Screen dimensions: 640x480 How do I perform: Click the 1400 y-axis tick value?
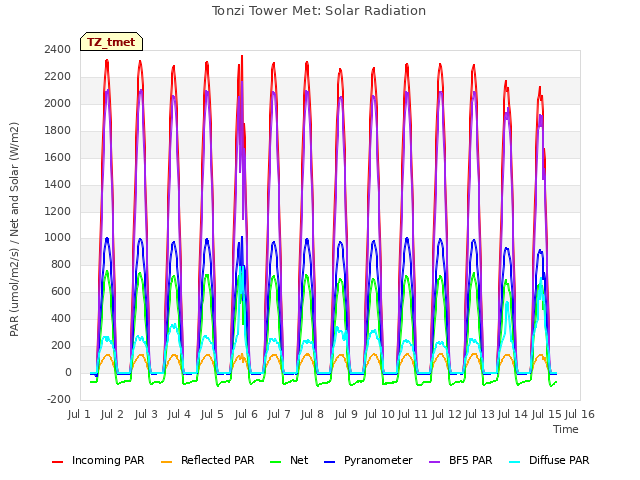click(x=58, y=184)
